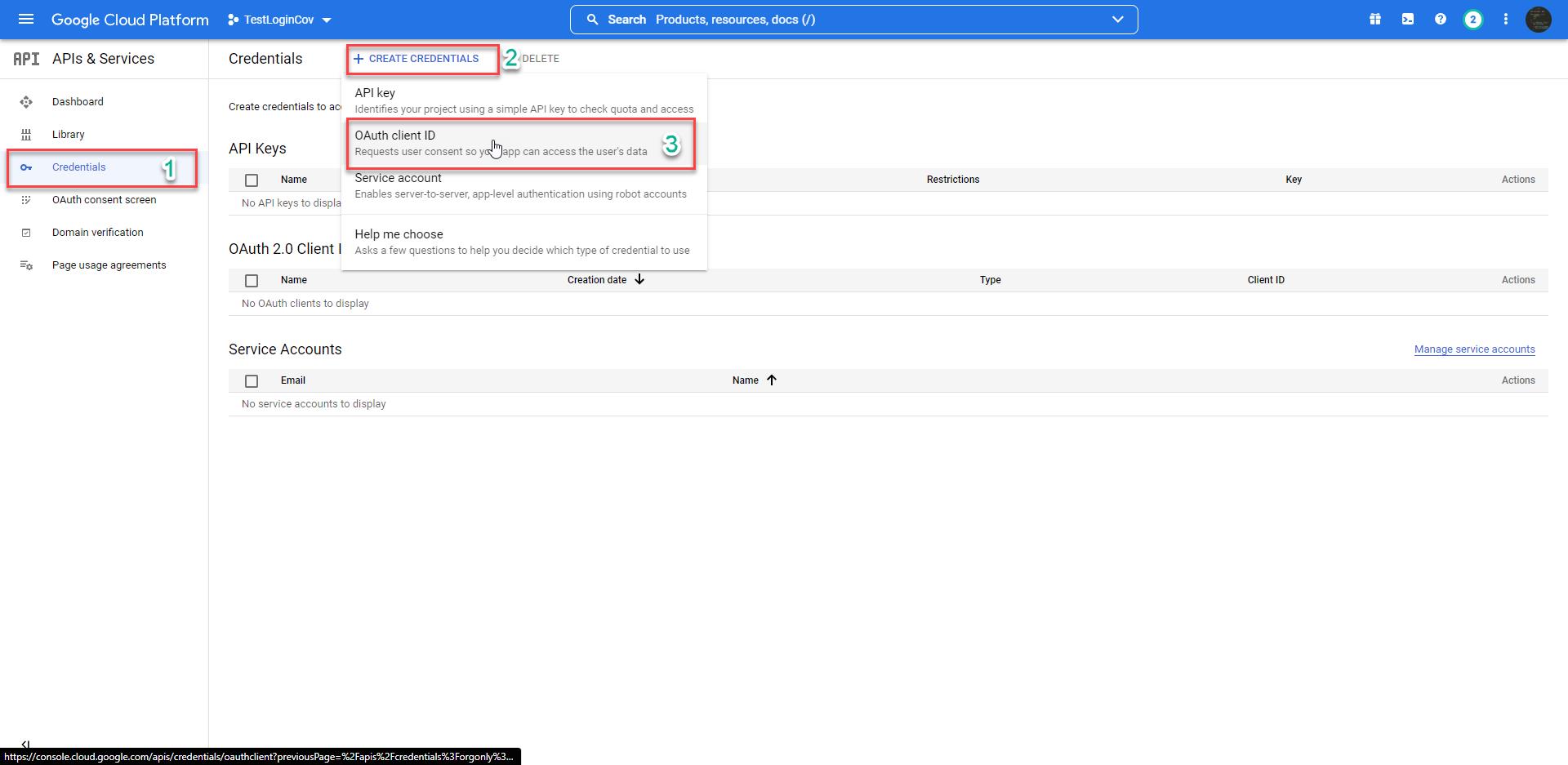Click the Client ID column header

(x=1266, y=280)
